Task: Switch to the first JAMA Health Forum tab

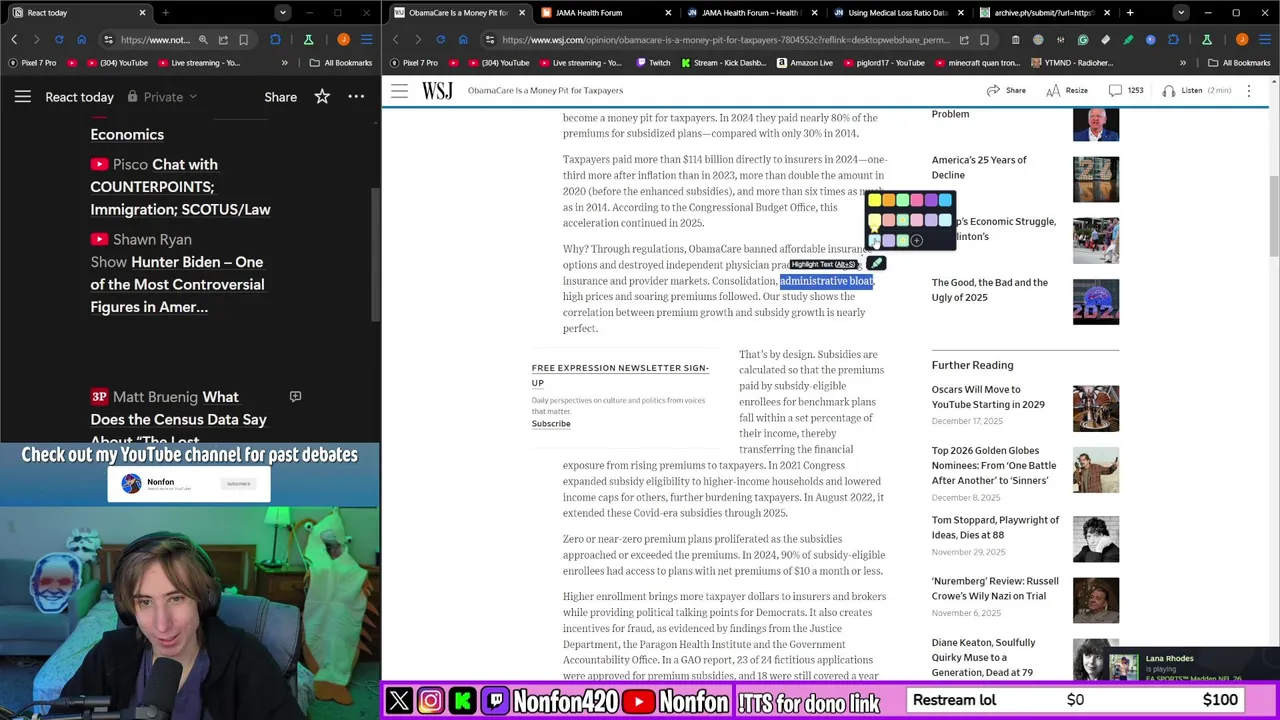Action: coord(605,13)
